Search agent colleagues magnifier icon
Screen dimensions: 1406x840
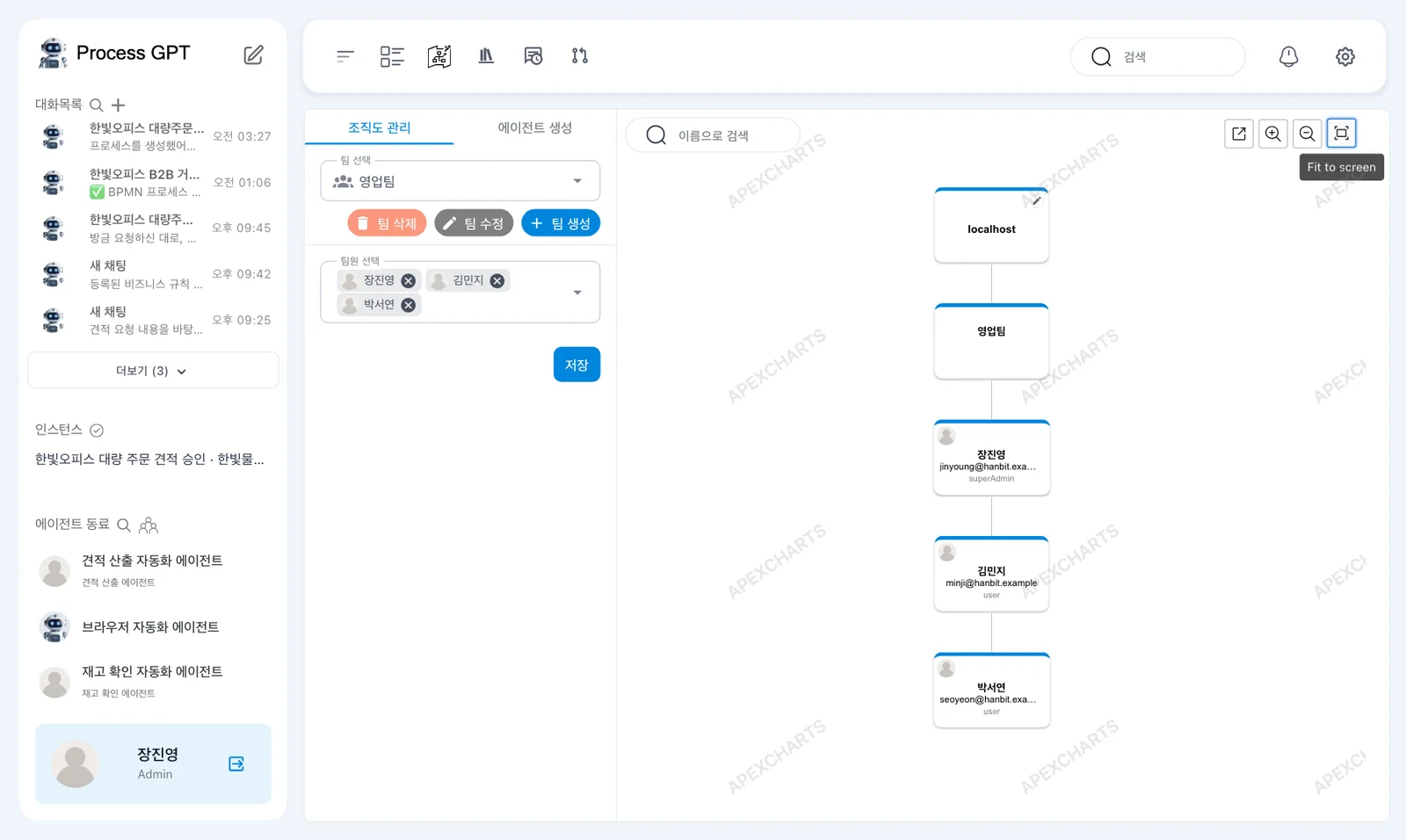pos(124,525)
